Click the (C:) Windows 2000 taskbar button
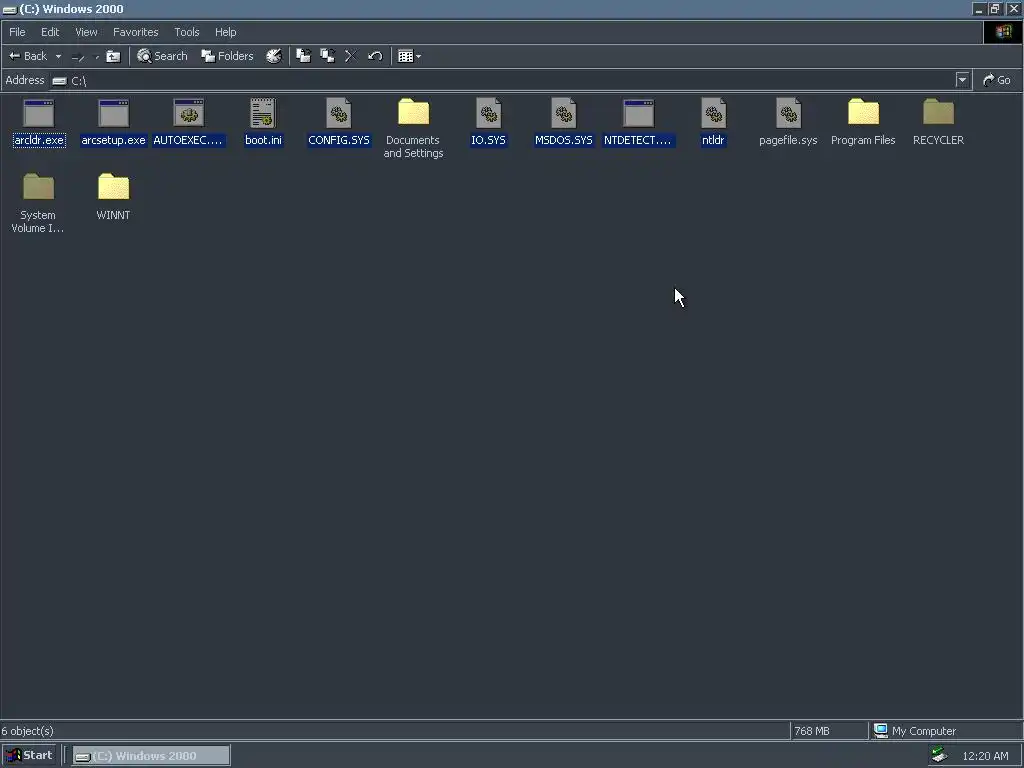The height and width of the screenshot is (768, 1024). (x=151, y=756)
